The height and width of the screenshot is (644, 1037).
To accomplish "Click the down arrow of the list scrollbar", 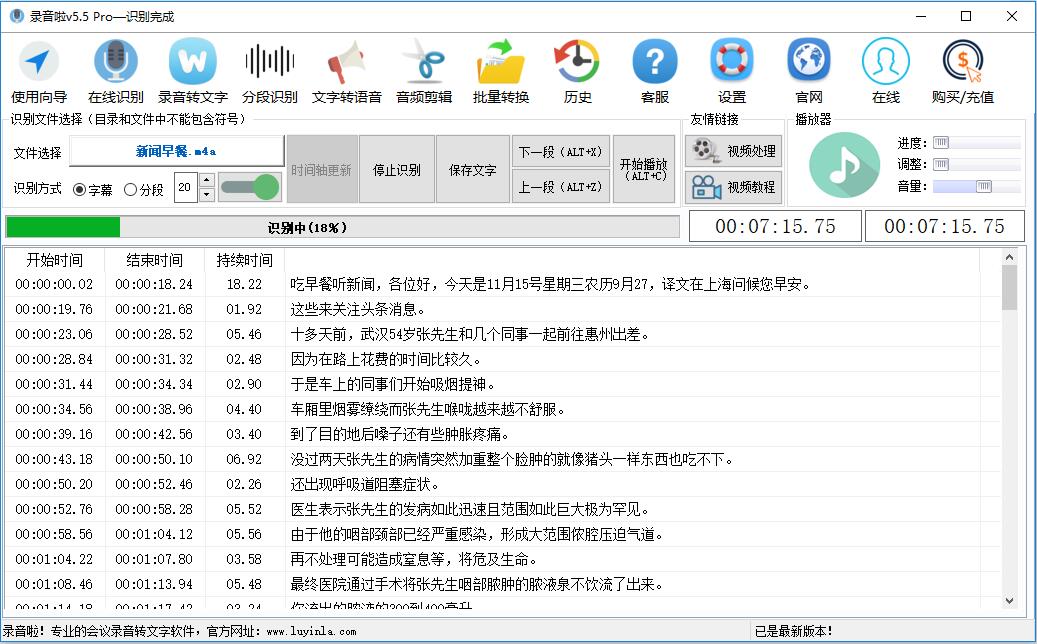I will click(x=1009, y=600).
